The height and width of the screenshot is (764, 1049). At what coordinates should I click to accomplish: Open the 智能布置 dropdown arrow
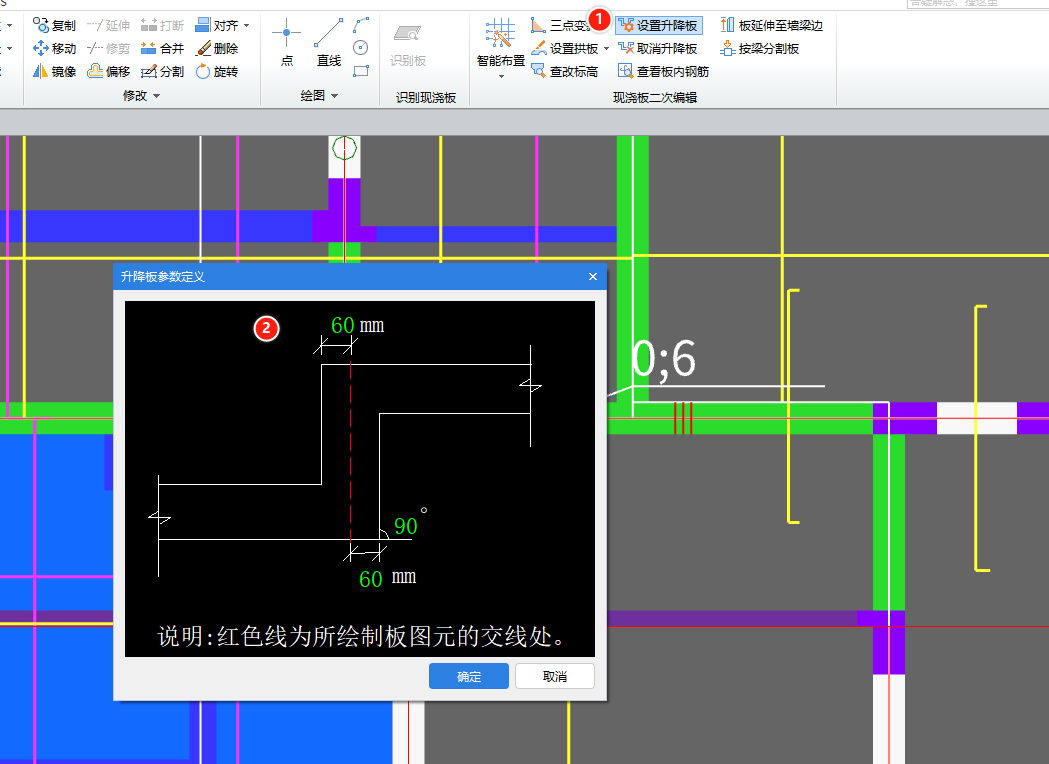[501, 77]
